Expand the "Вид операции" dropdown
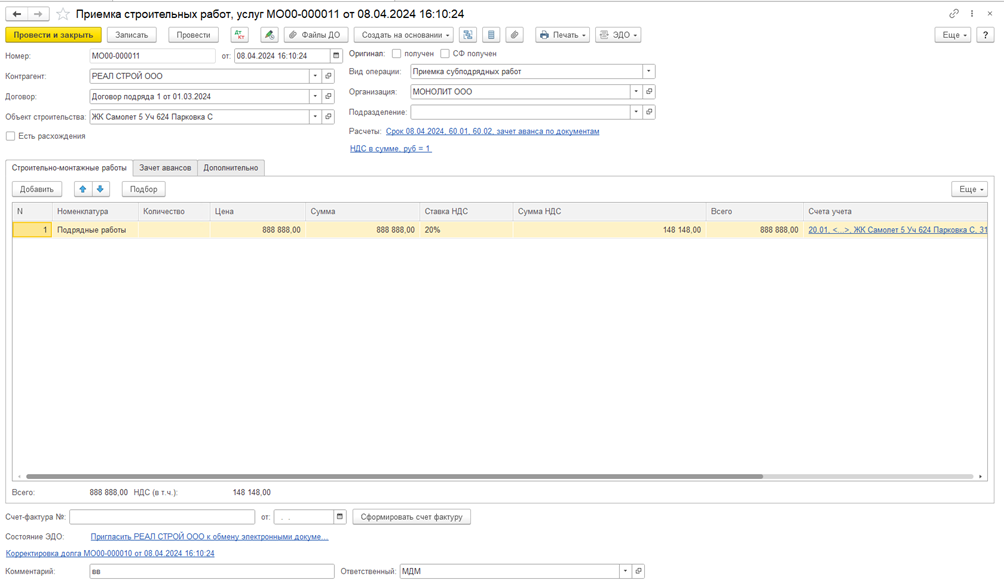 point(648,72)
